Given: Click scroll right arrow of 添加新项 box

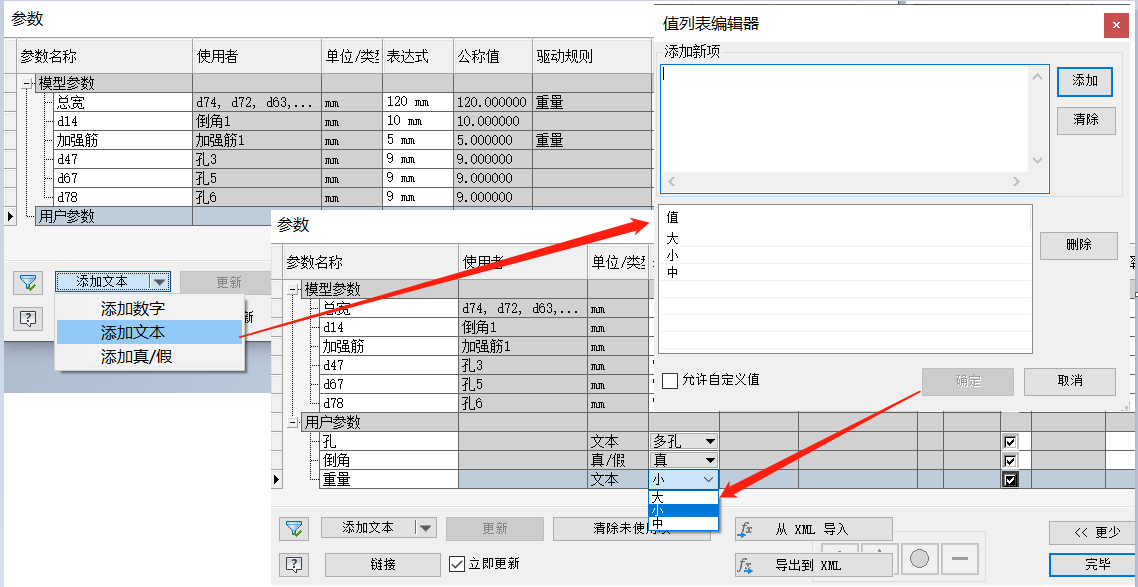Looking at the screenshot, I should pyautogui.click(x=1017, y=182).
